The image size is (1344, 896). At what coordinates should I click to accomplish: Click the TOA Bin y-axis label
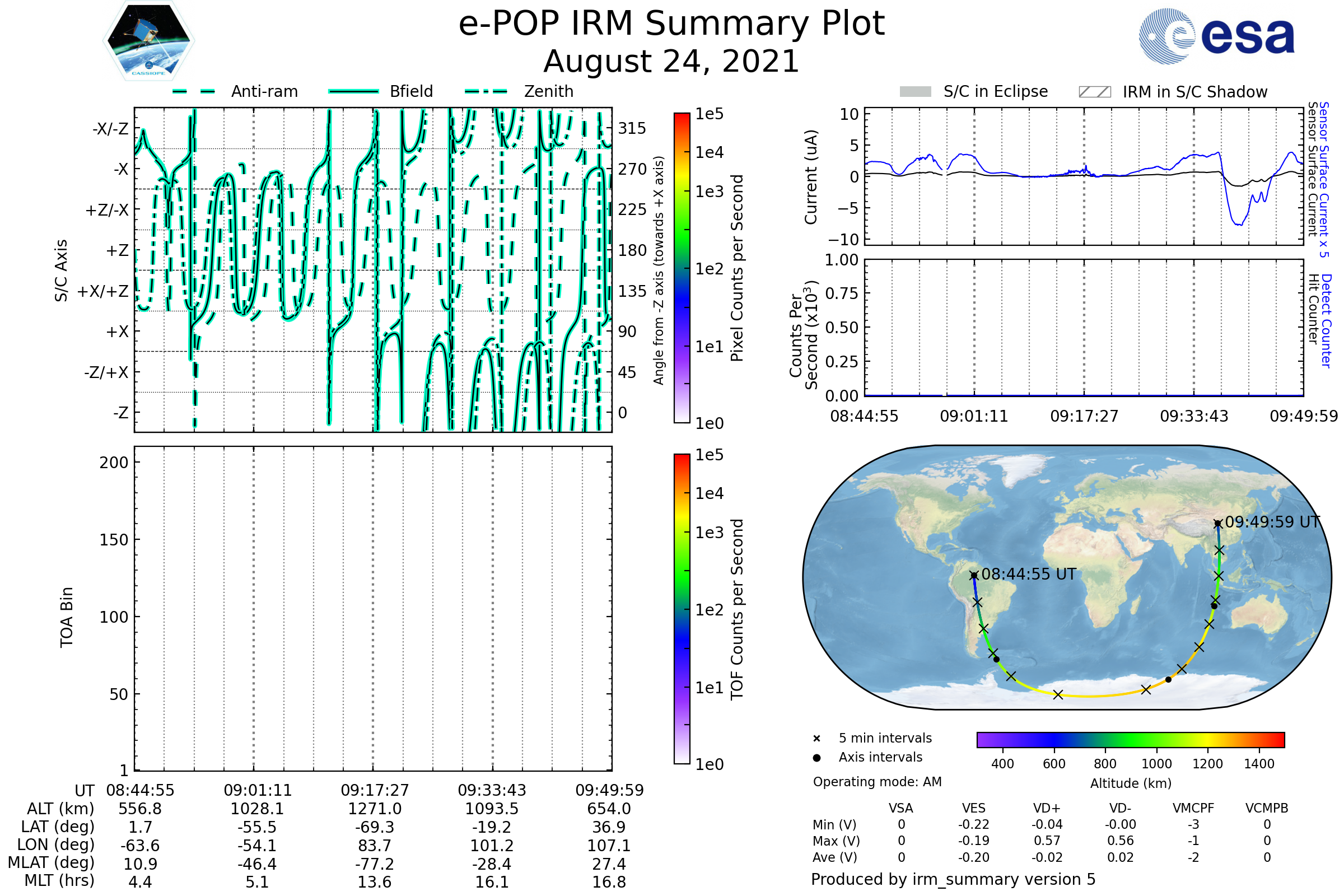pyautogui.click(x=67, y=617)
